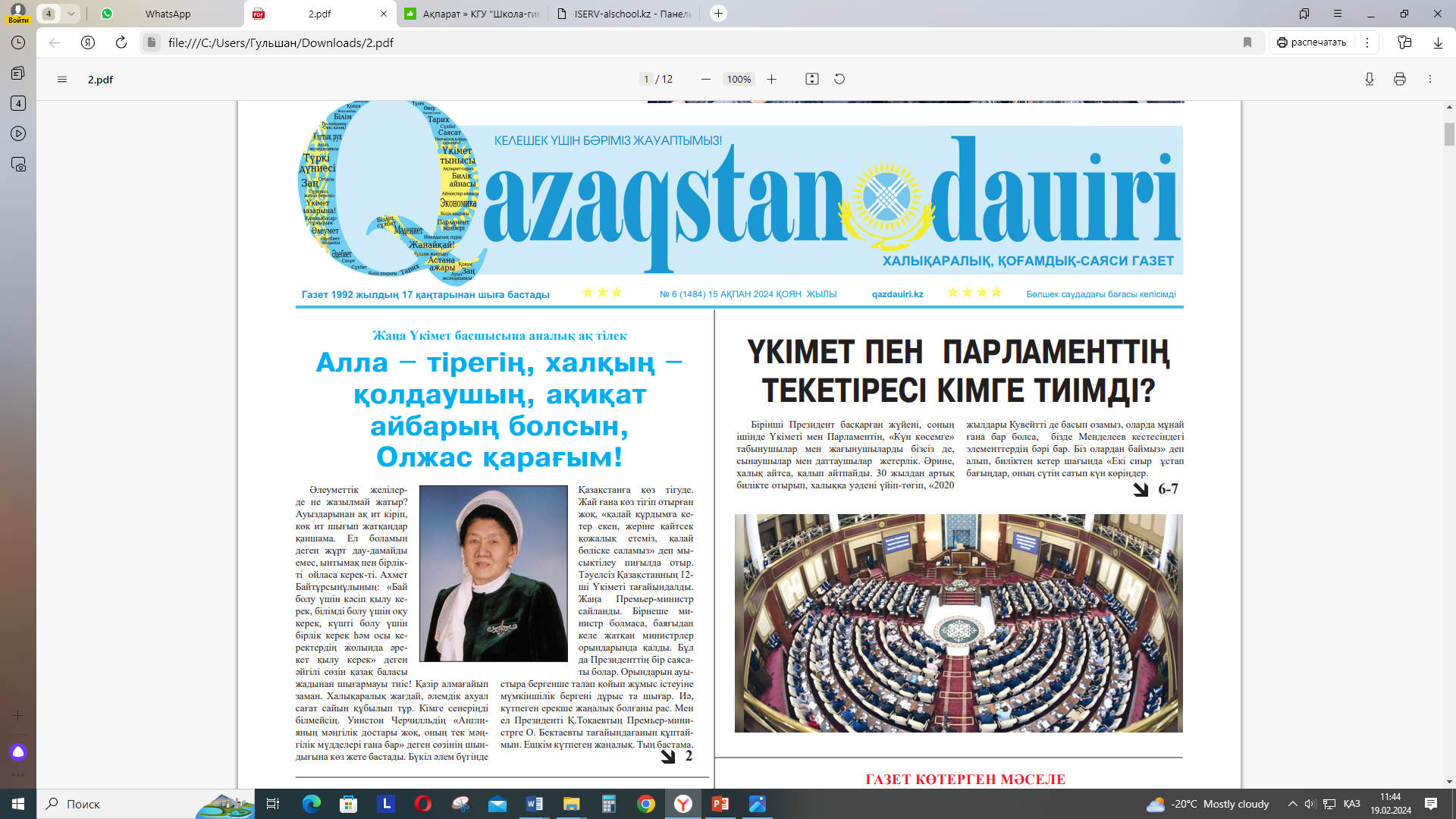Open the Windows Start menu
Viewport: 1456px width, 819px height.
coord(18,804)
